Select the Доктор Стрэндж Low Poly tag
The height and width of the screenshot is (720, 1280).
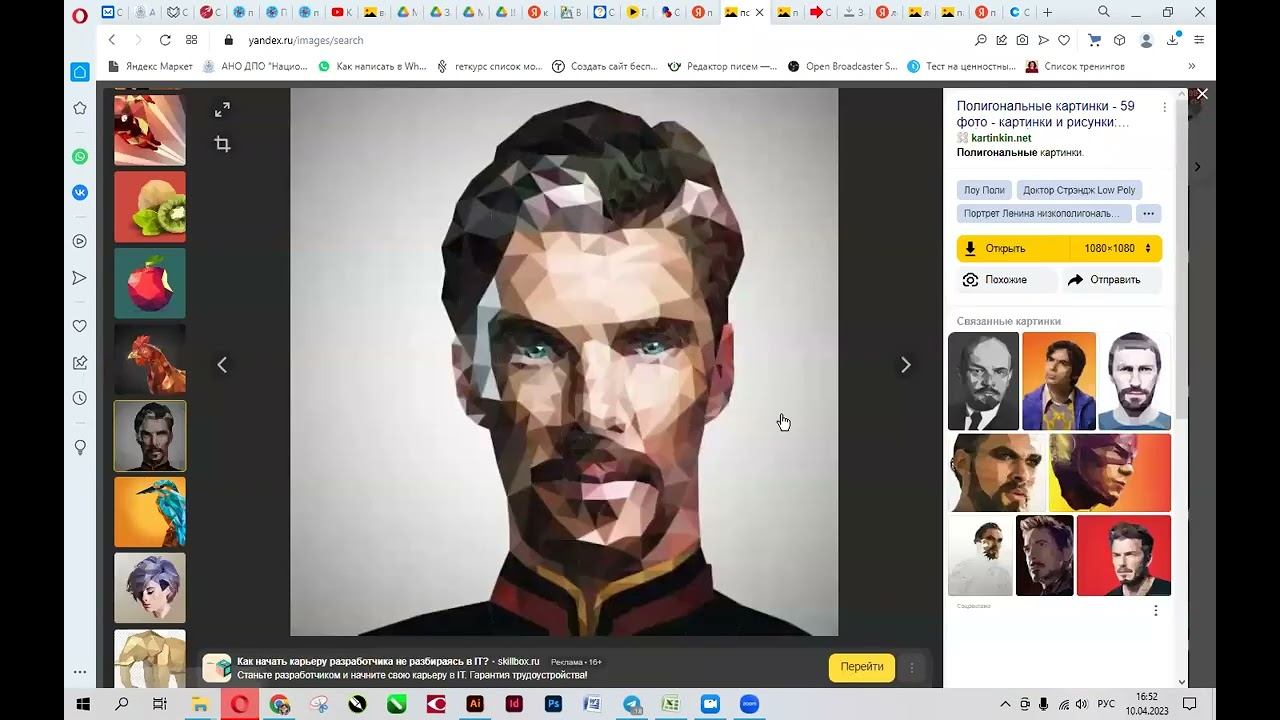(x=1079, y=190)
